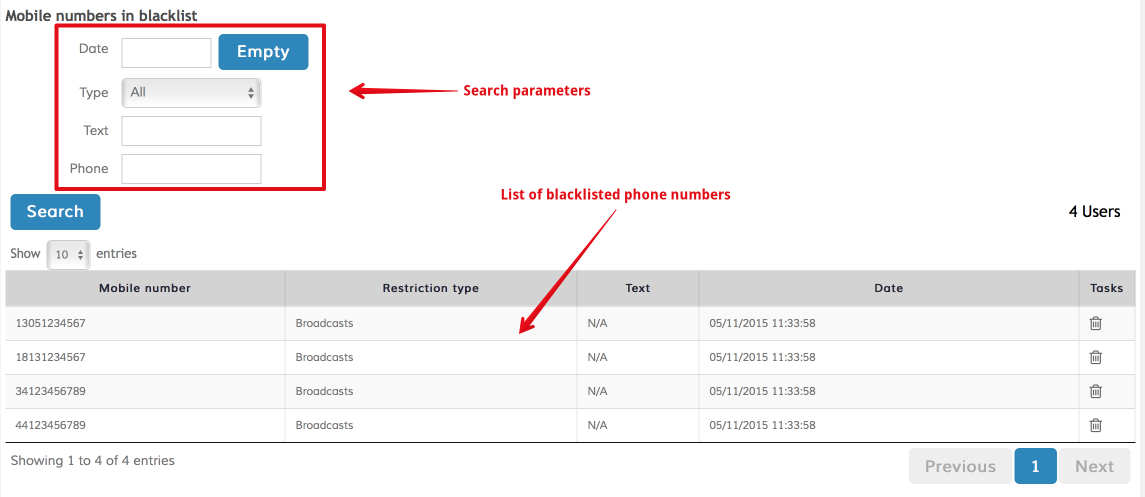Click the Tasks column header
The image size is (1145, 497).
[x=1106, y=288]
